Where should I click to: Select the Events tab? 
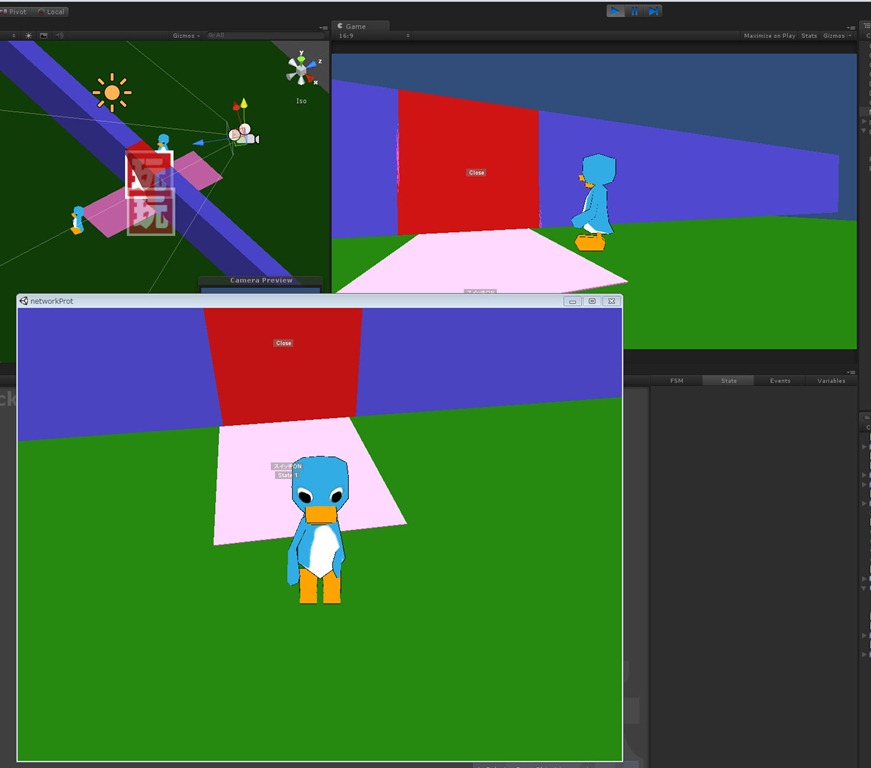click(780, 381)
